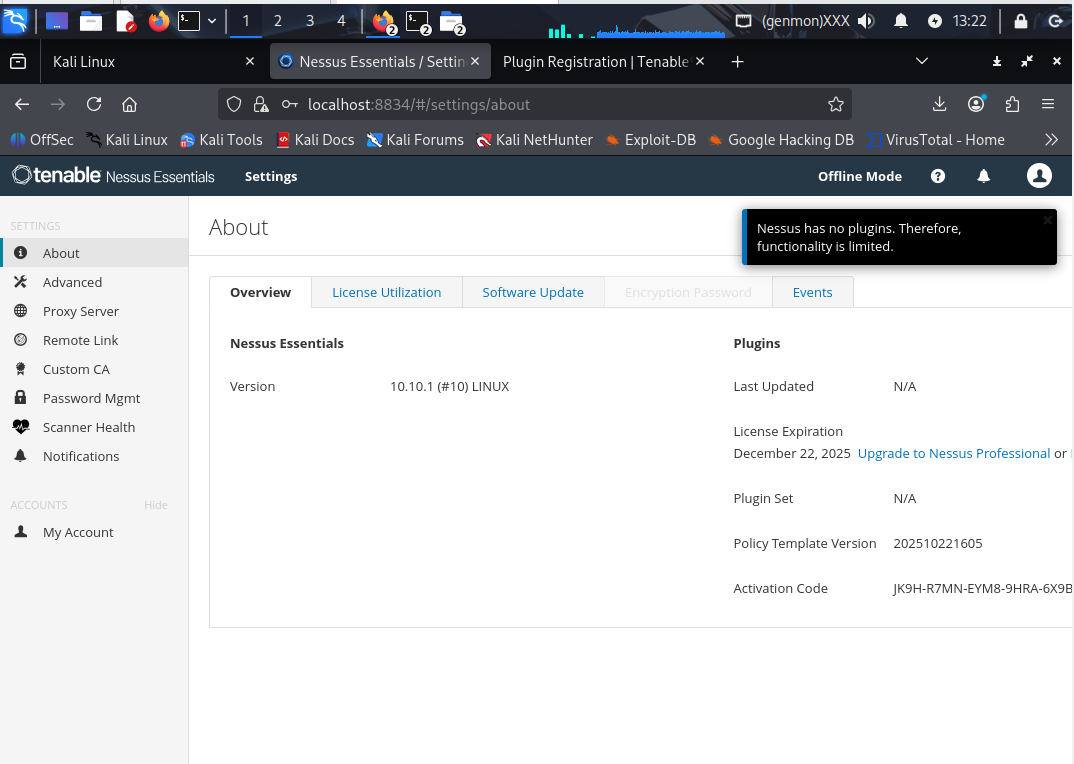The width and height of the screenshot is (1074, 764).
Task: Click the Tenable Nessus Essentials logo
Action: pyautogui.click(x=113, y=176)
